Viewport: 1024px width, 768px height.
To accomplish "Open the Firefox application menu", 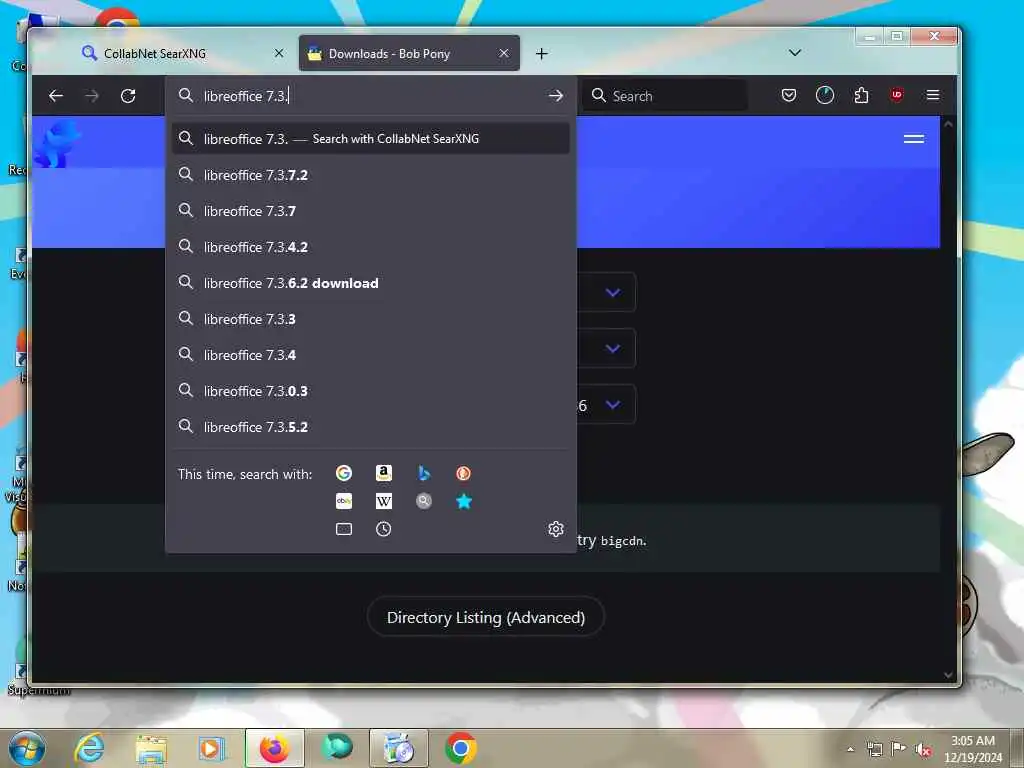I will (933, 95).
